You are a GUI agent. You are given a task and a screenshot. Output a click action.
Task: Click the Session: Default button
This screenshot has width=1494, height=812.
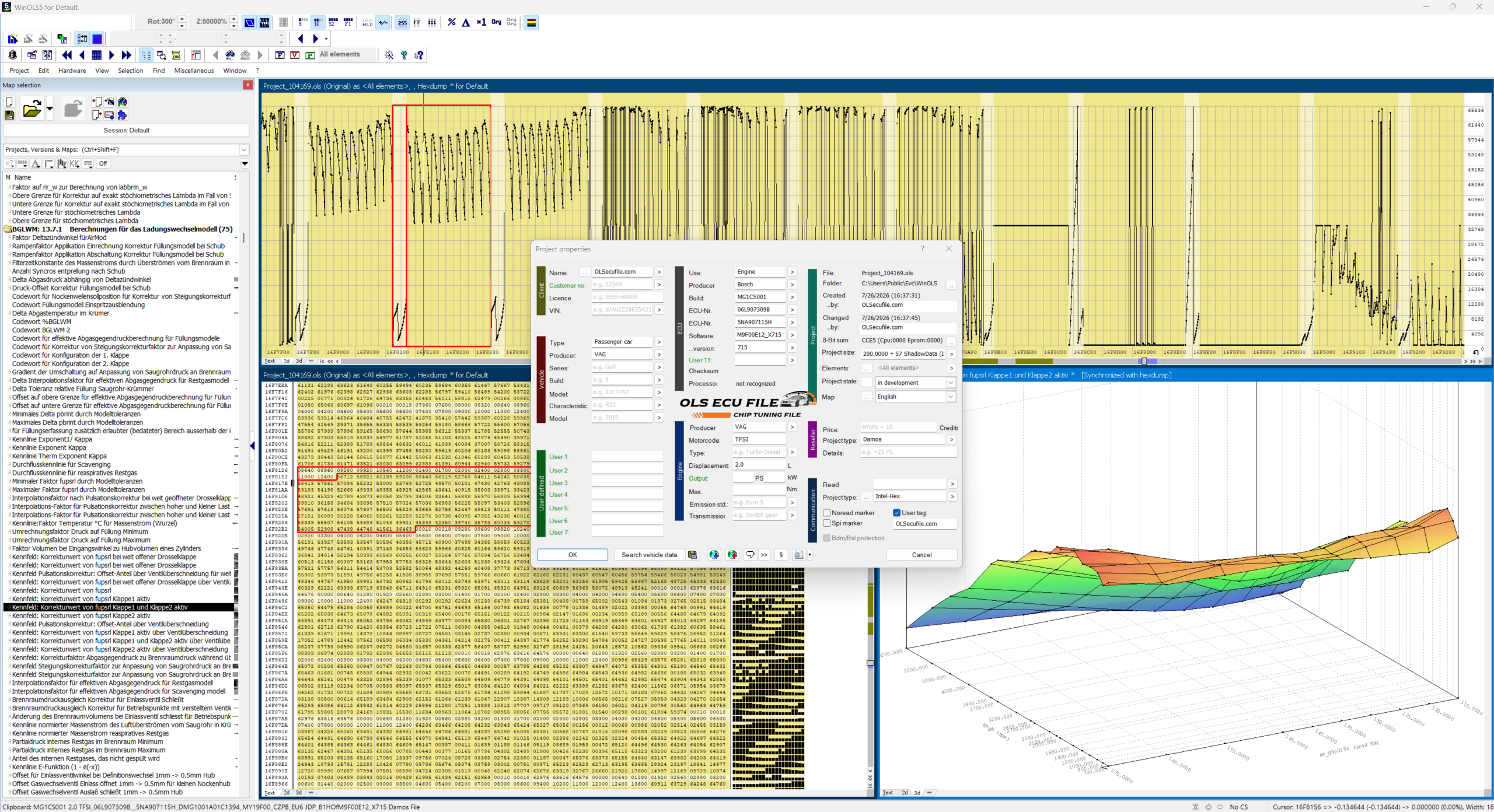126,131
